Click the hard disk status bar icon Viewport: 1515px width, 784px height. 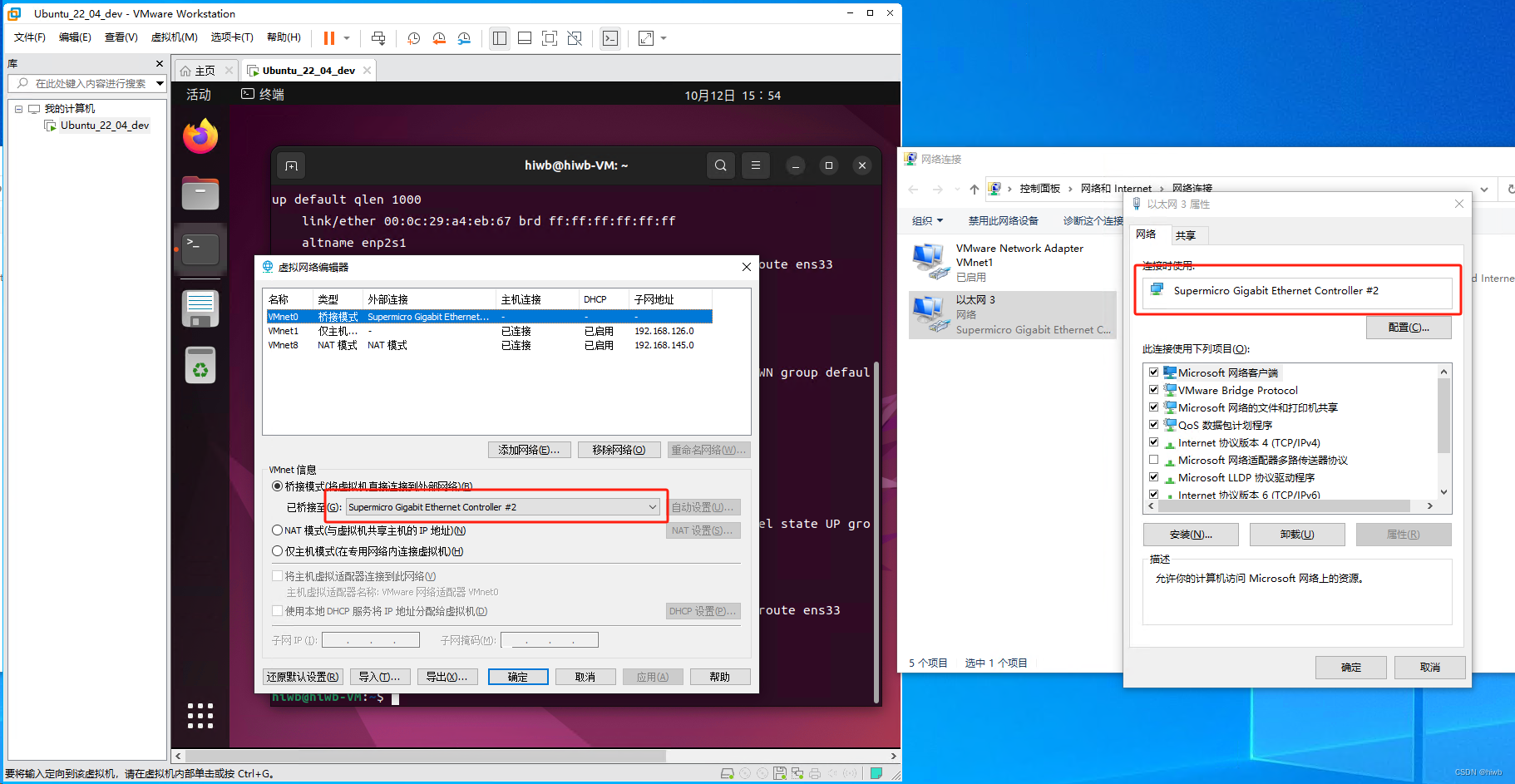pyautogui.click(x=728, y=773)
